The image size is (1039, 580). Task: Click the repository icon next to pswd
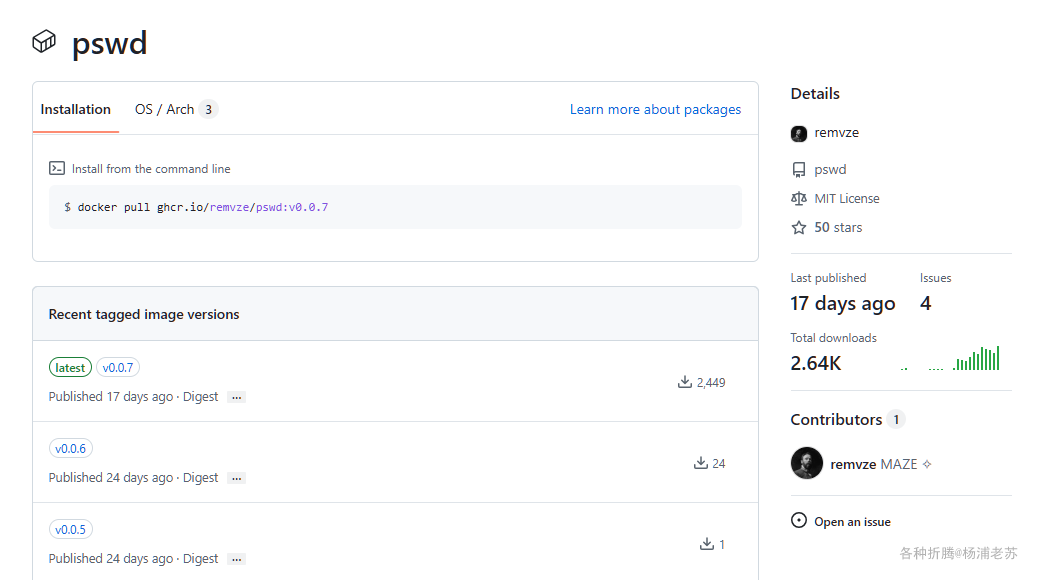point(798,170)
